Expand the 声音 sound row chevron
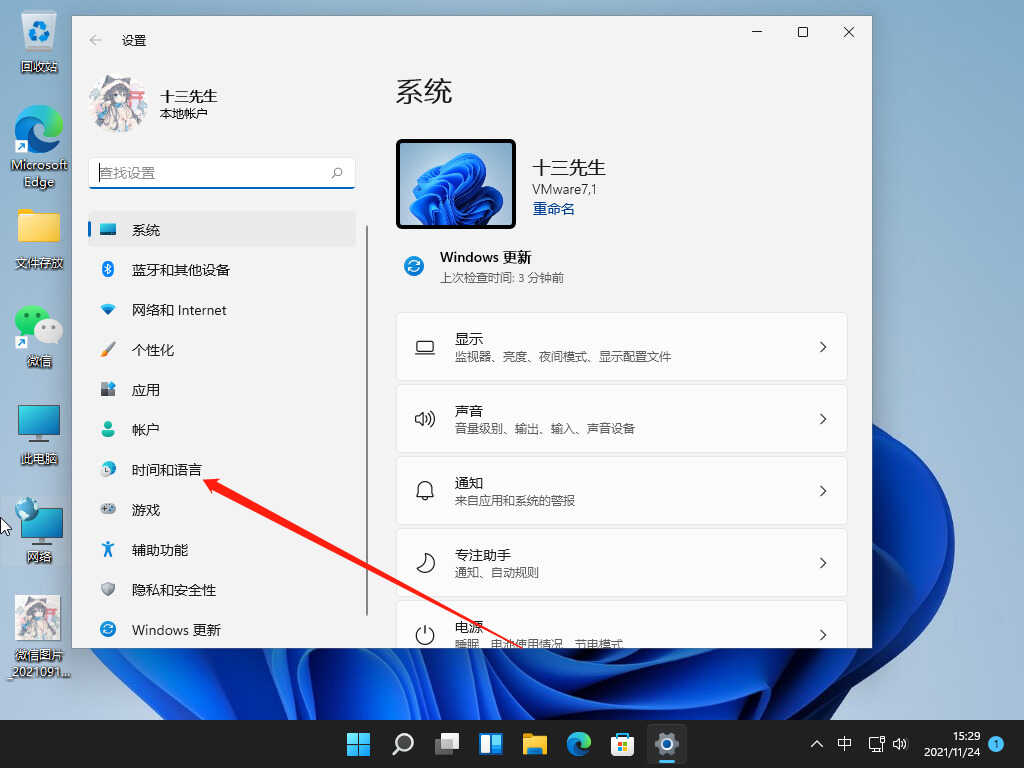This screenshot has height=768, width=1024. [823, 419]
